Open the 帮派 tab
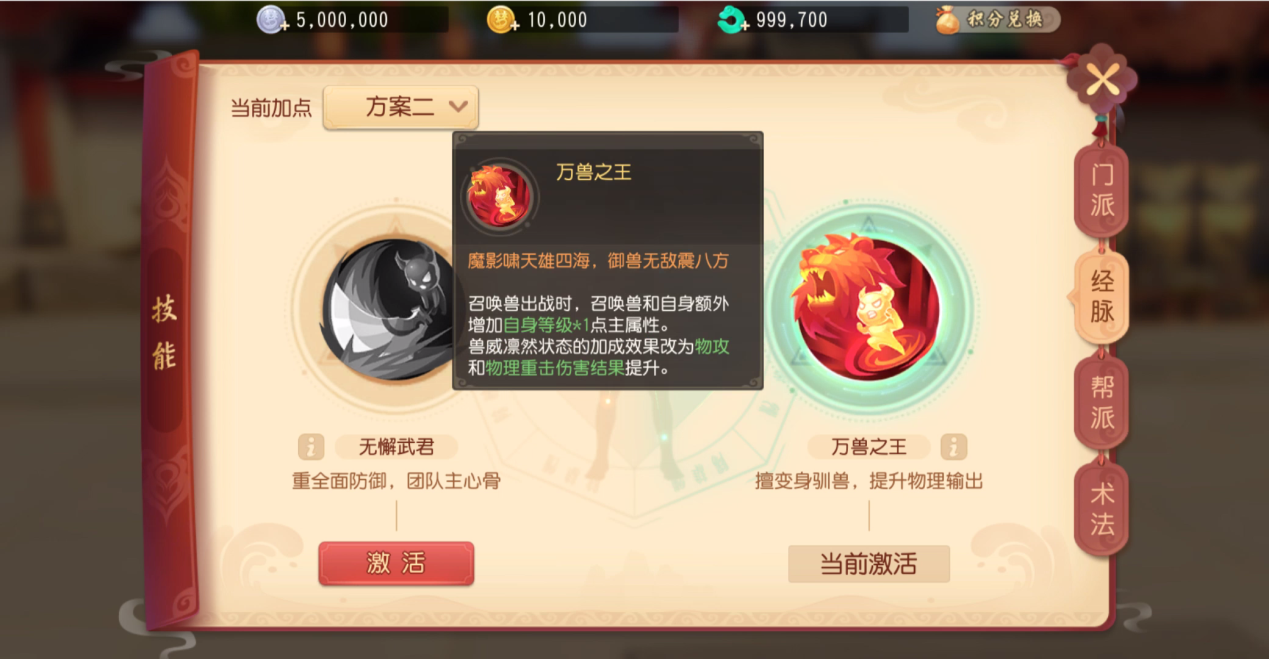 pos(1102,403)
